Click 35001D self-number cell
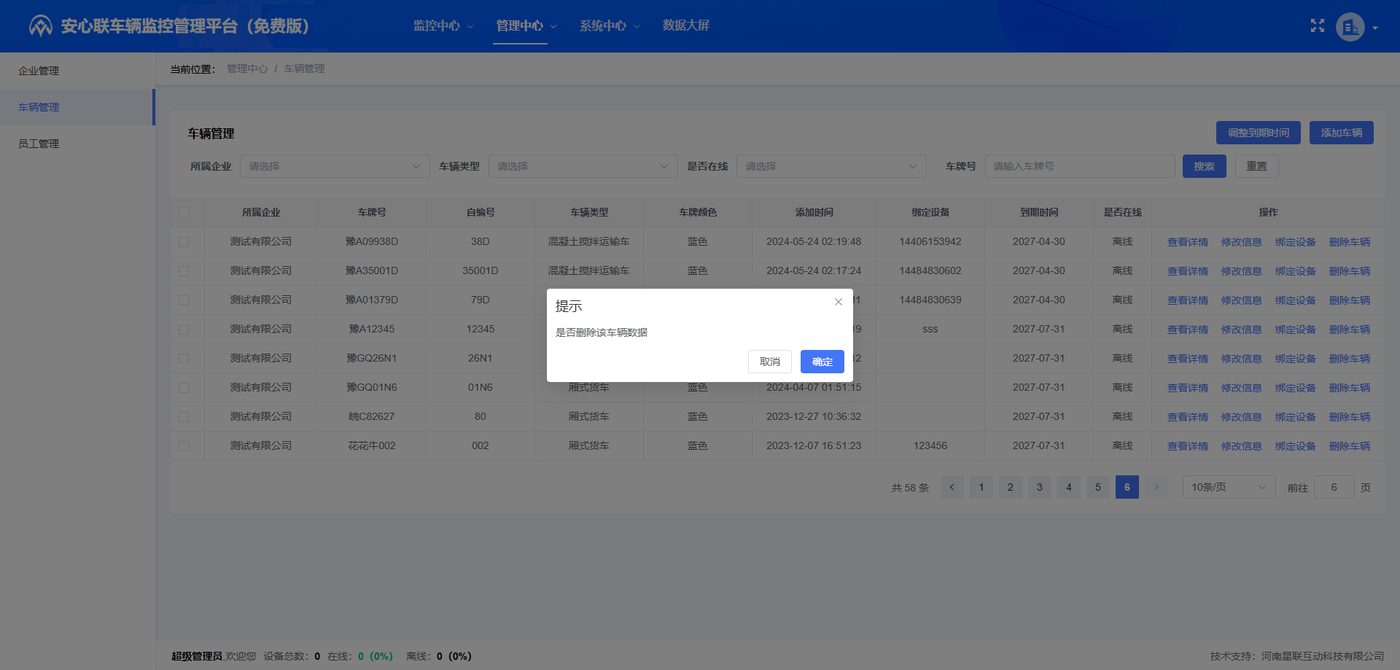 click(480, 271)
